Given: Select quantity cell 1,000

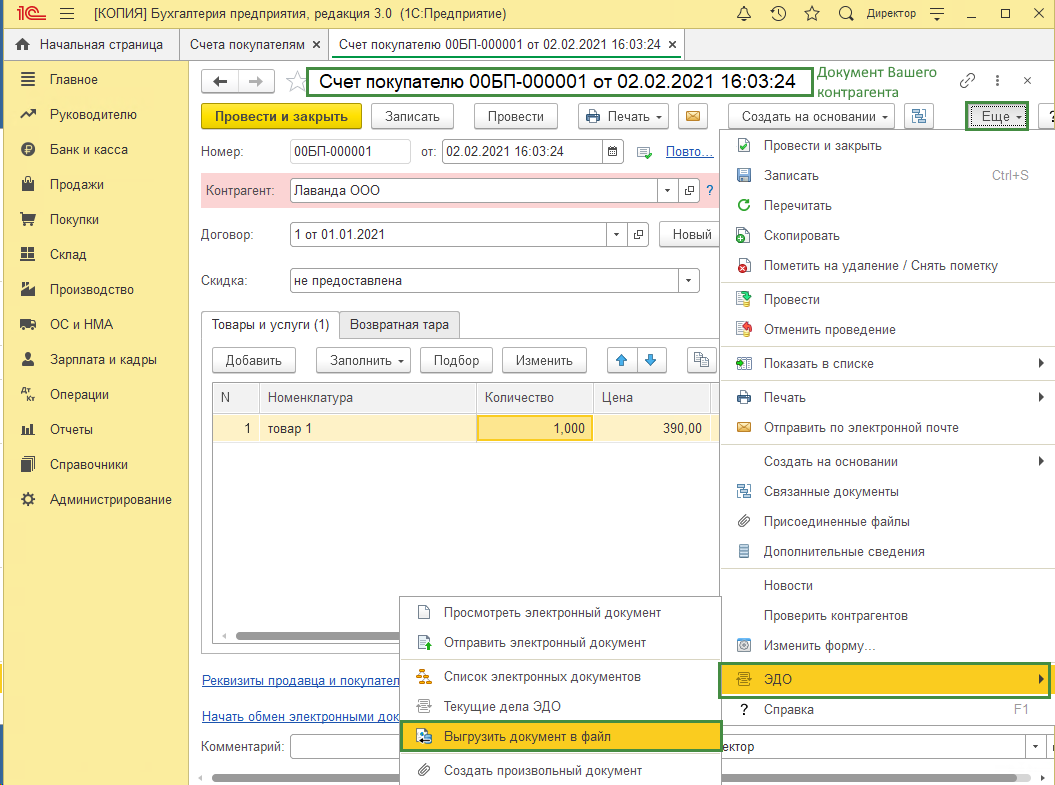Looking at the screenshot, I should [535, 428].
